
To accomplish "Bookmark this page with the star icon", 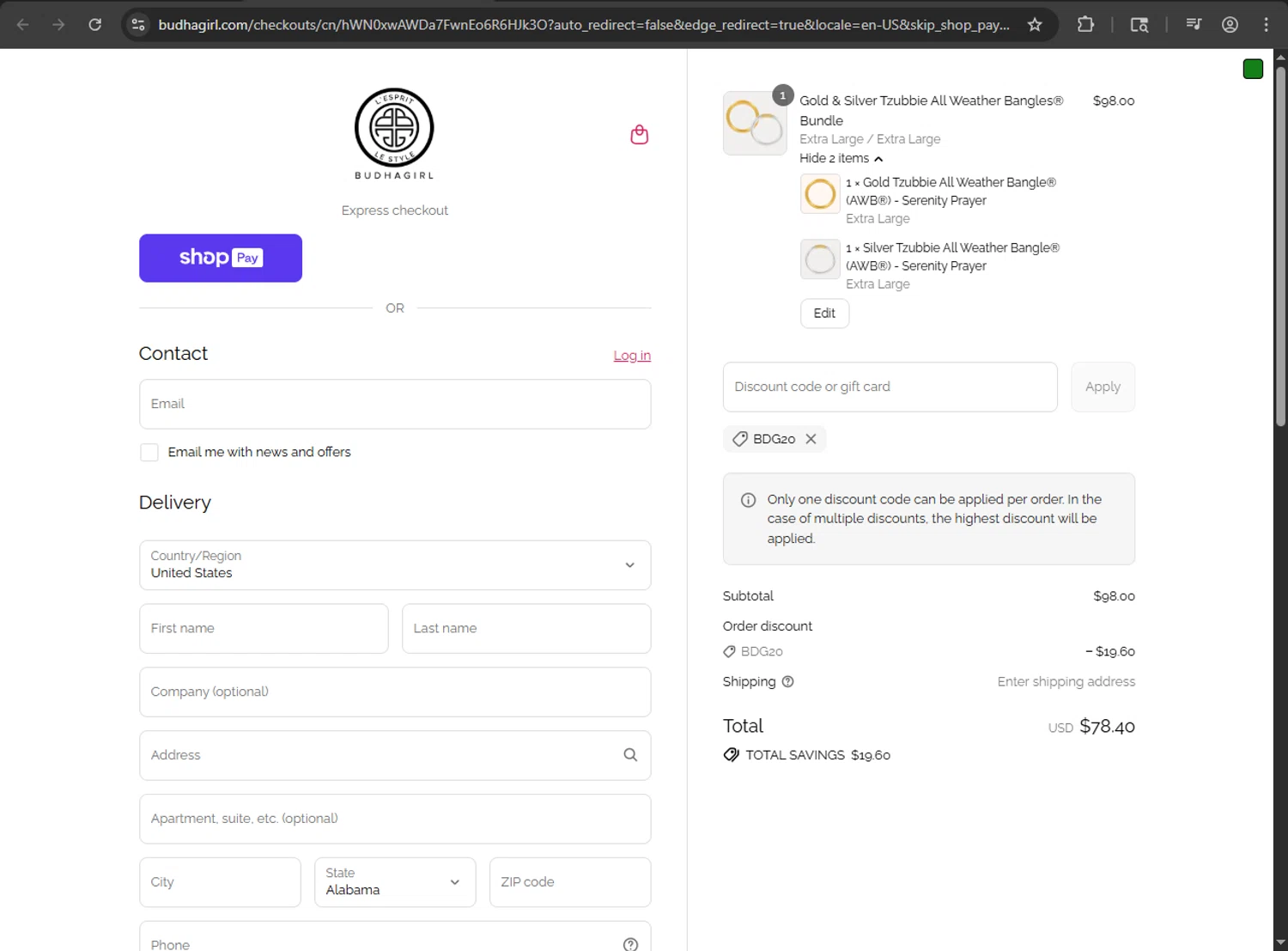I will click(x=1035, y=24).
